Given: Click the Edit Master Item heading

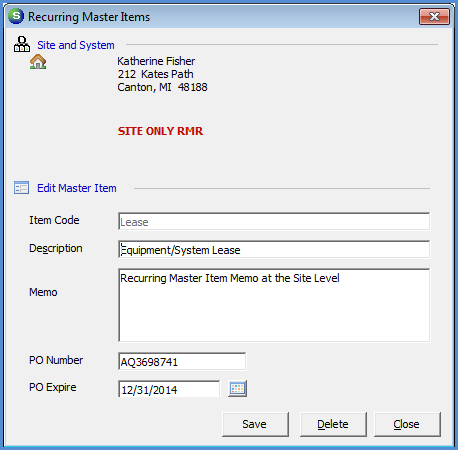Looking at the screenshot, I should (x=77, y=188).
